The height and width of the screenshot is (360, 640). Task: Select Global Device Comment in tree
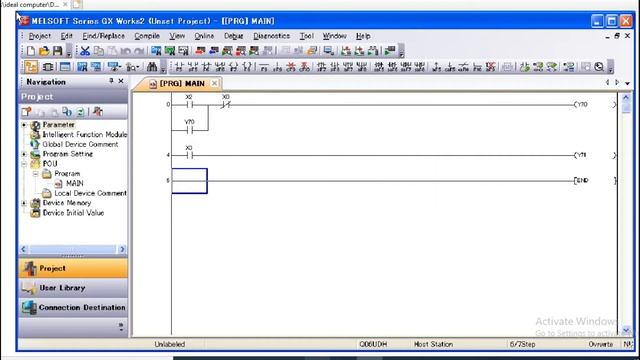[x=80, y=144]
